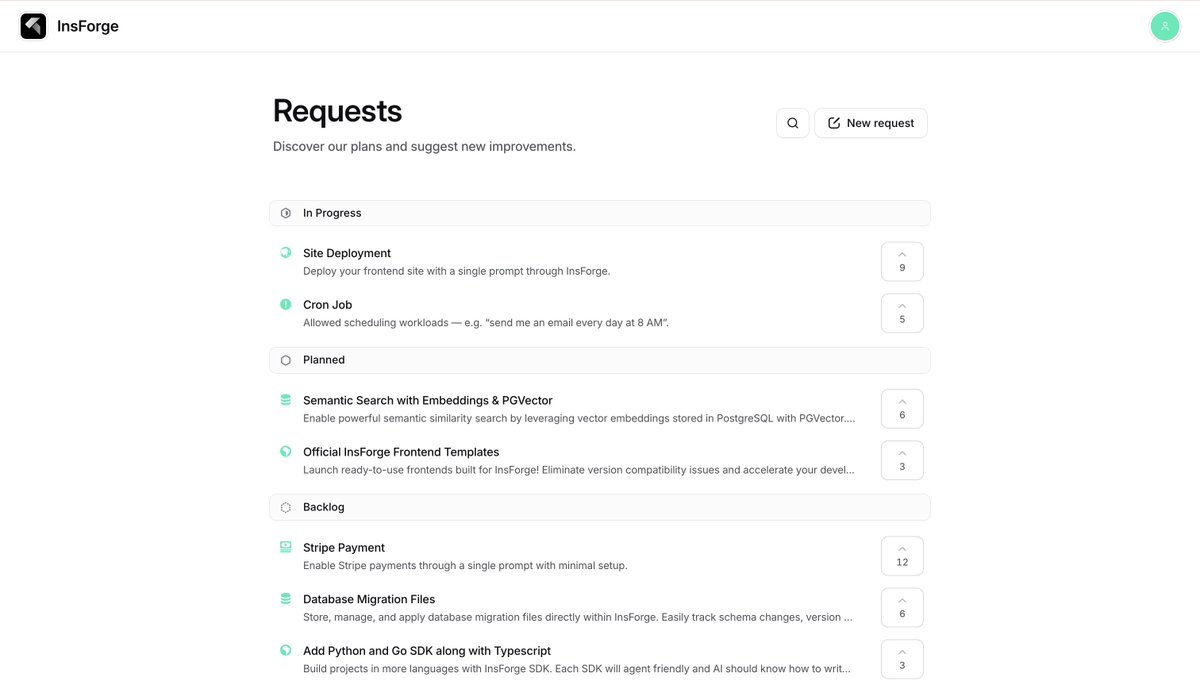This screenshot has width=1200, height=681.
Task: Click the InsForge brand name
Action: tap(88, 26)
